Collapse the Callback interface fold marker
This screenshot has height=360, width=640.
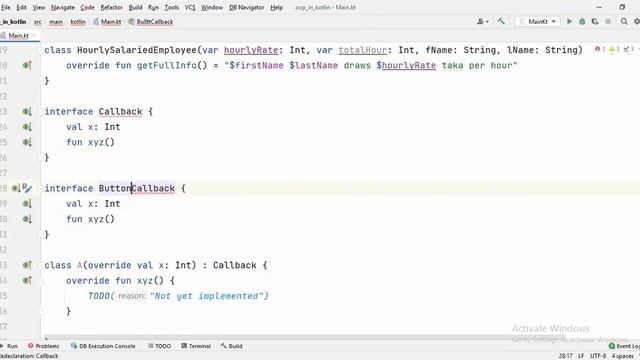pyautogui.click(x=41, y=111)
